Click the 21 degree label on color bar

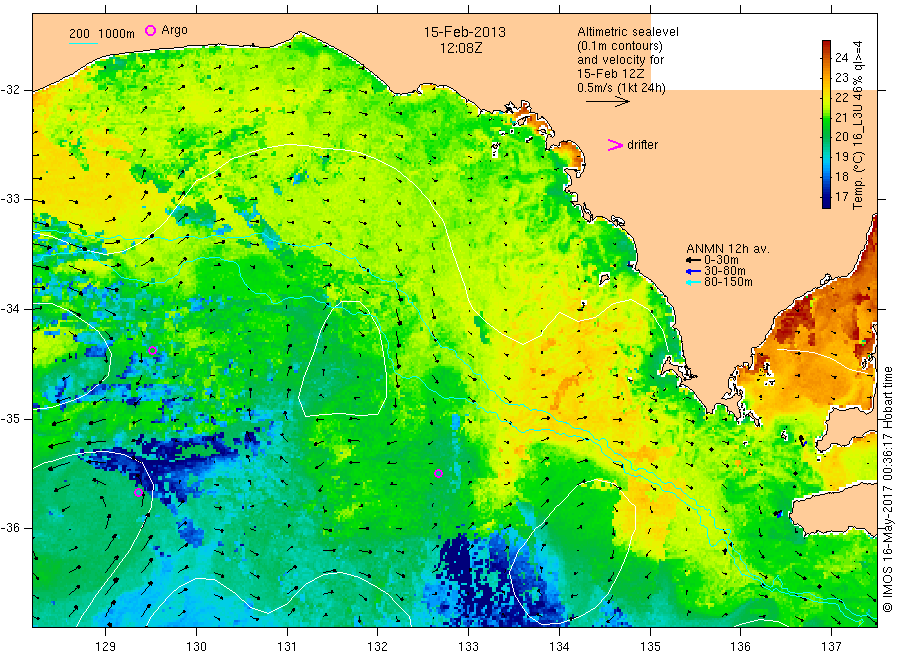(841, 117)
